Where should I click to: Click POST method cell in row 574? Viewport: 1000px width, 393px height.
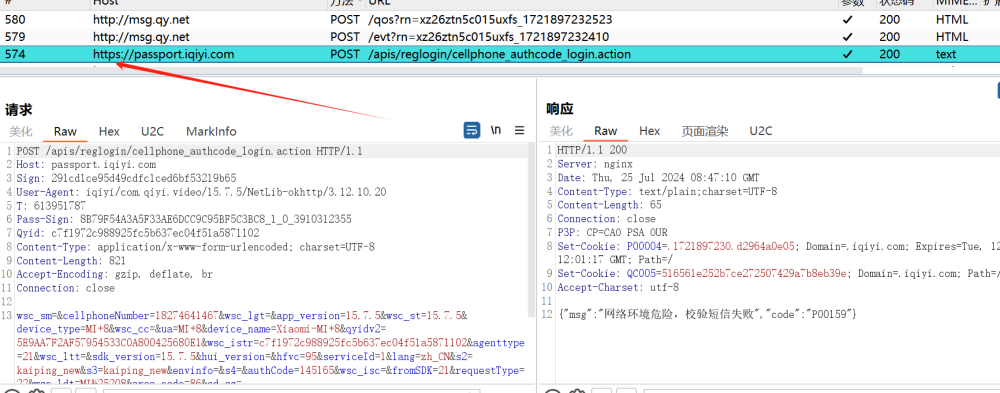(x=345, y=54)
